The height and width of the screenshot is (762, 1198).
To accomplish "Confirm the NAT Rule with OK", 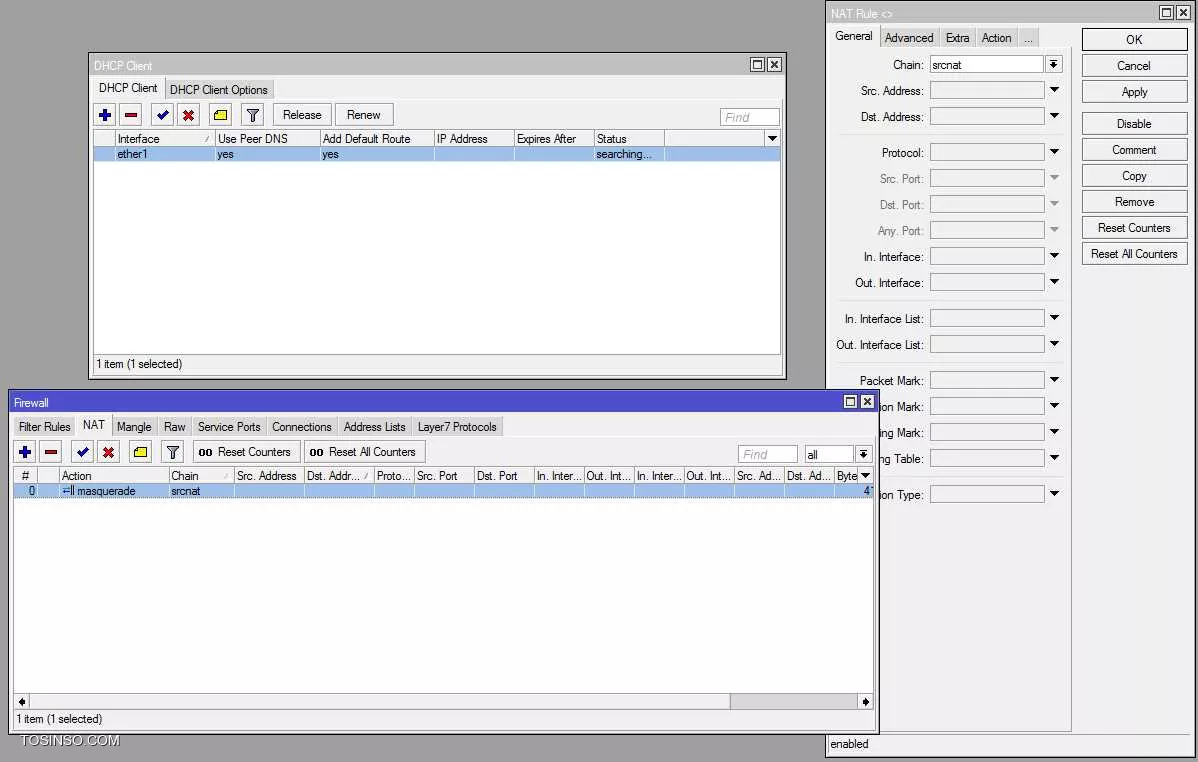I will coord(1134,40).
